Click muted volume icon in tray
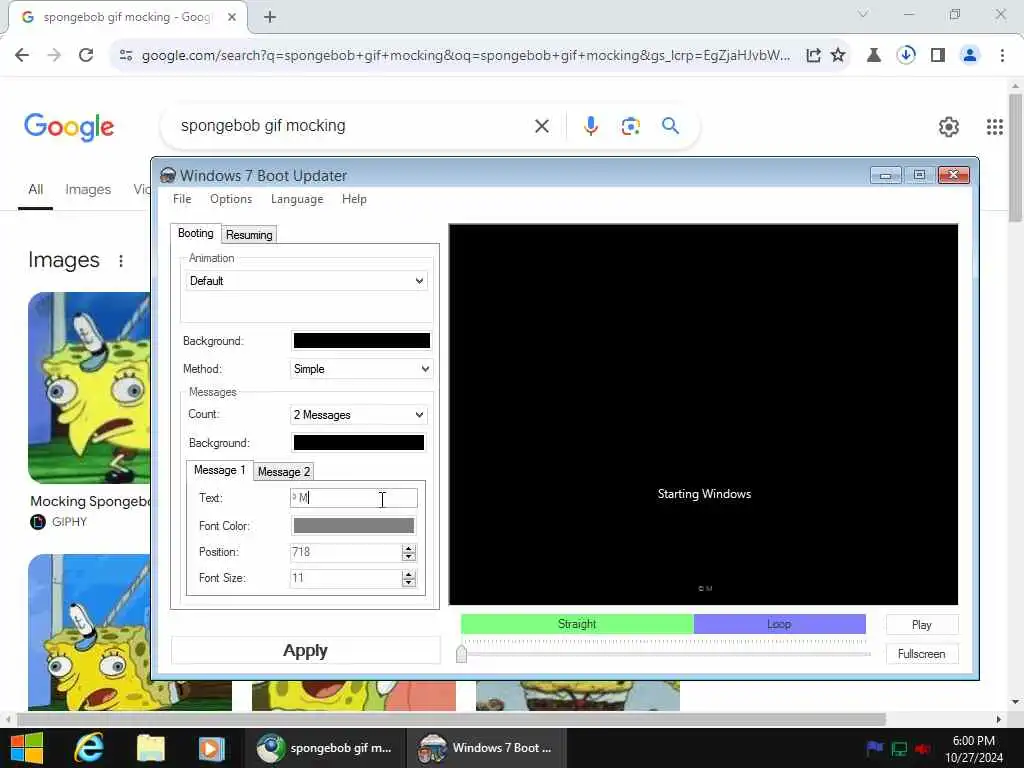The image size is (1024, 768). (x=923, y=749)
